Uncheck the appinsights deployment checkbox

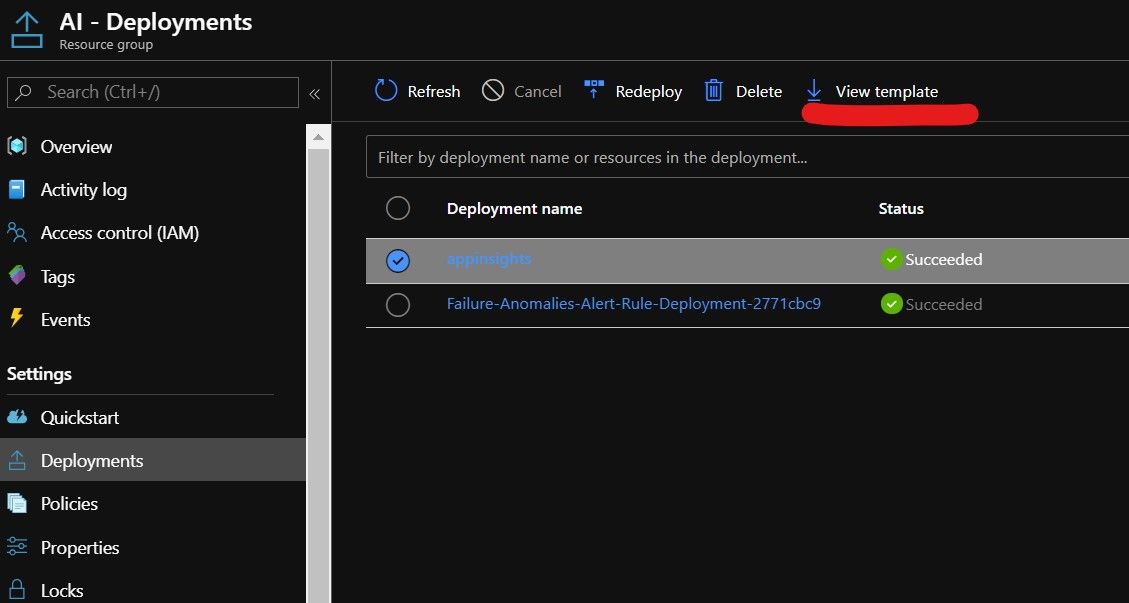397,260
